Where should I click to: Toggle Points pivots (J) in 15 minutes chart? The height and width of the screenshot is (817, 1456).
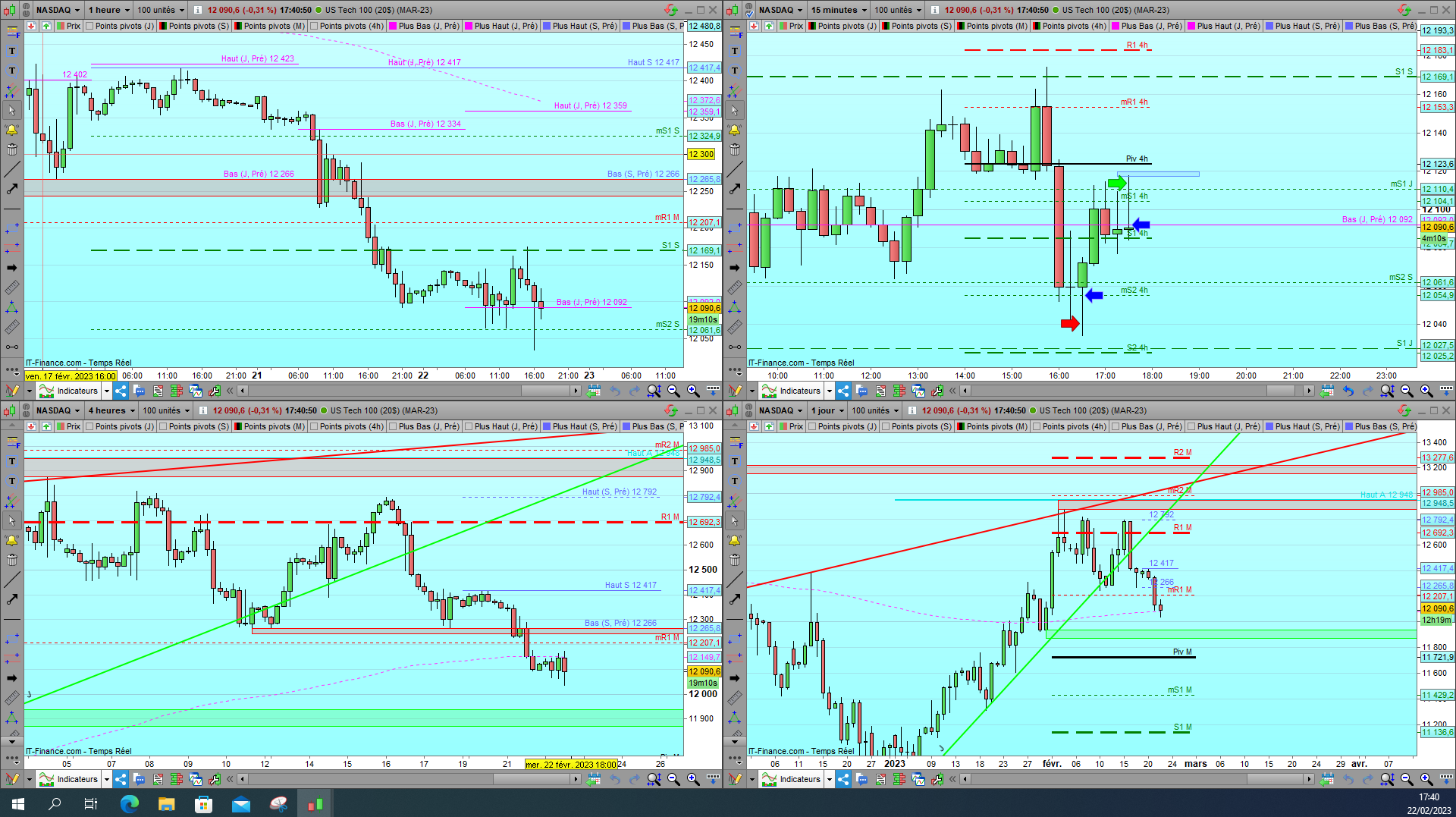pos(843,26)
